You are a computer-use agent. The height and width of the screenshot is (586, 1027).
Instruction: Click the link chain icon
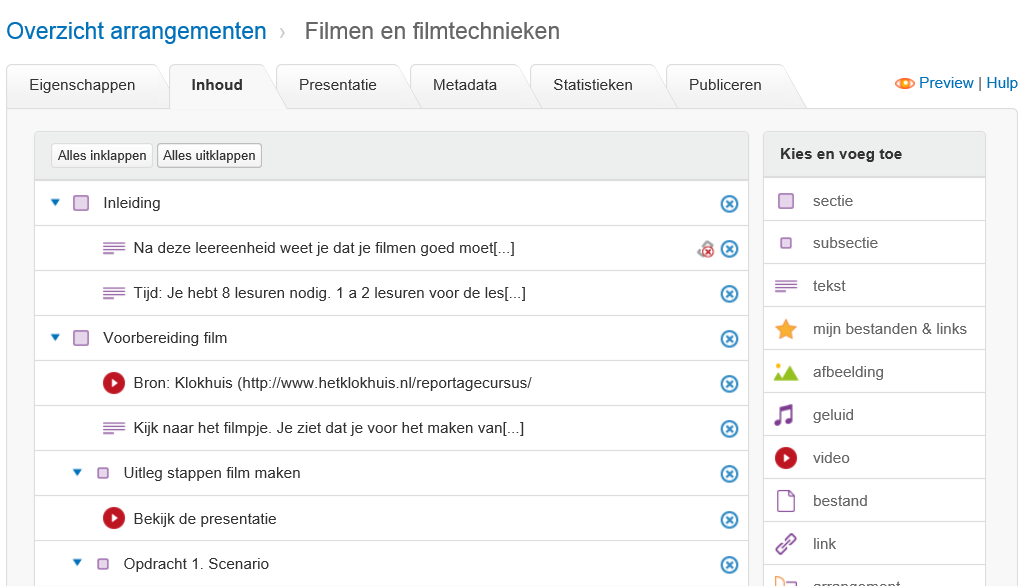[786, 544]
